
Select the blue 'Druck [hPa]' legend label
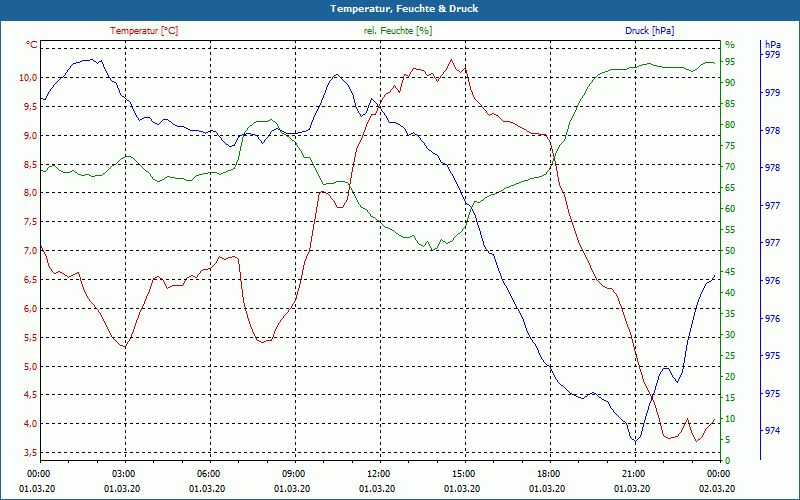pos(649,31)
